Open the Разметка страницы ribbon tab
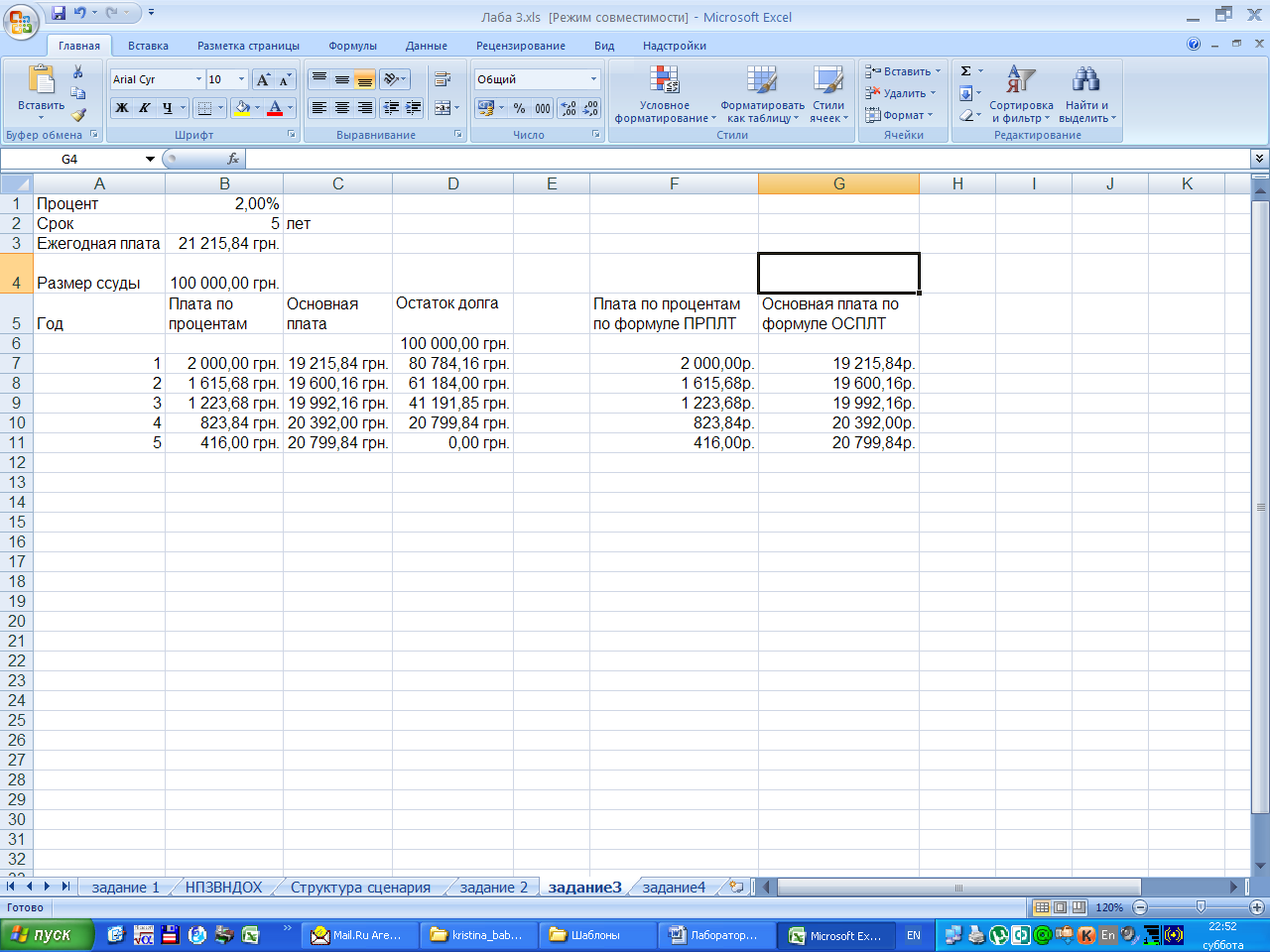The image size is (1270, 952). click(248, 46)
